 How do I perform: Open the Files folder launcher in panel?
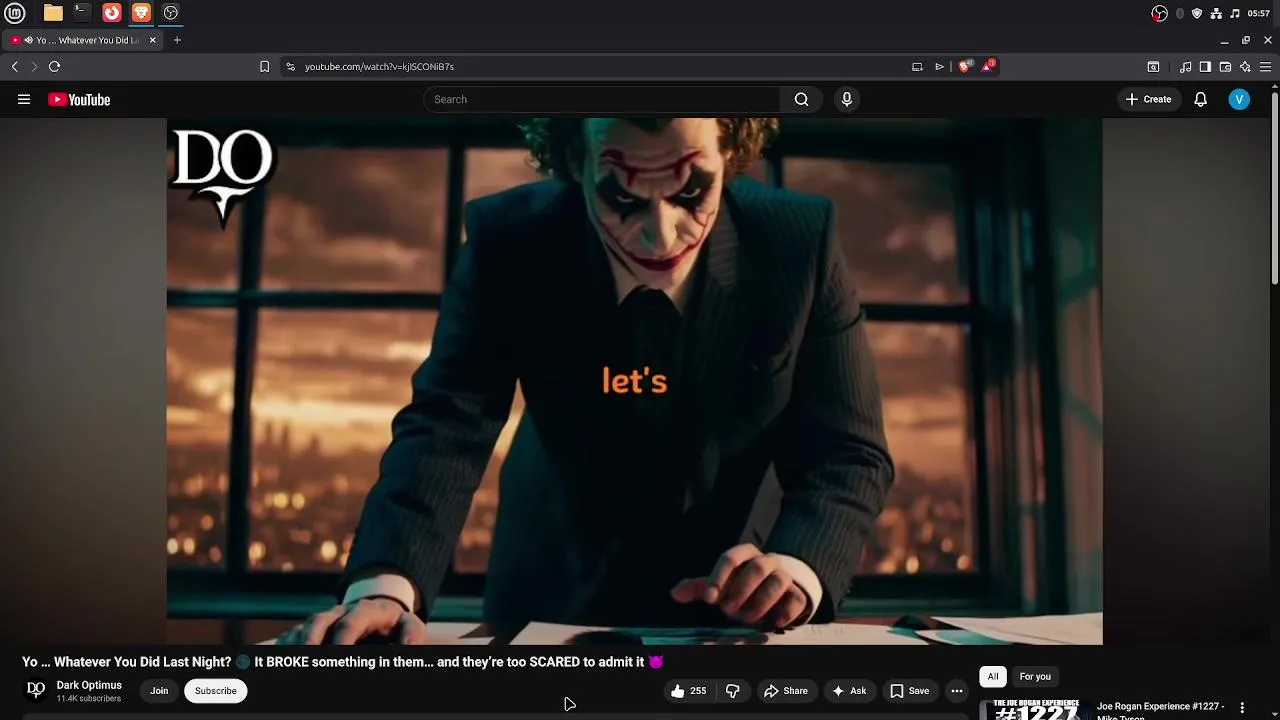click(53, 13)
